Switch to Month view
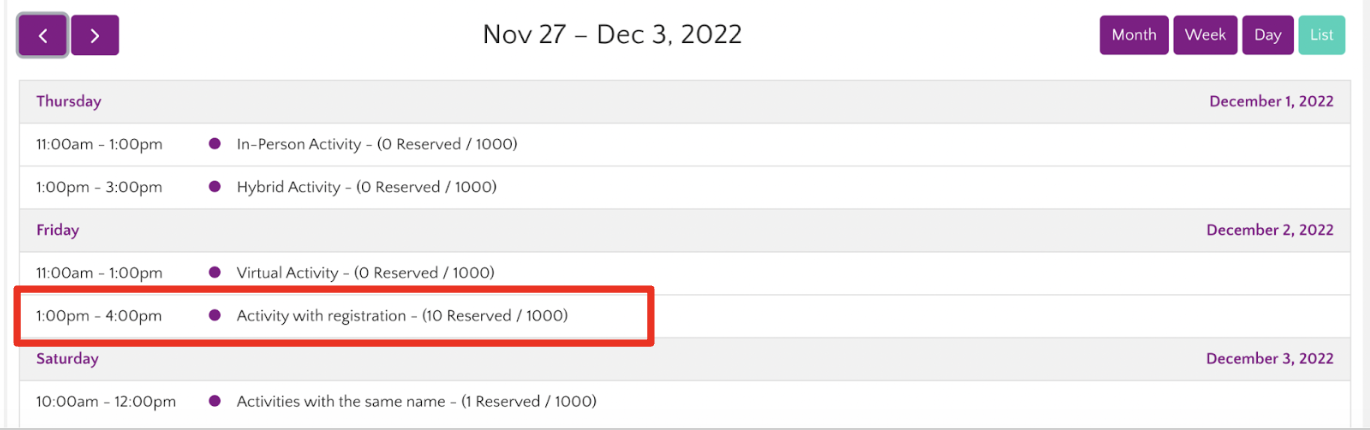Viewport: 1370px width, 430px height. point(1133,35)
